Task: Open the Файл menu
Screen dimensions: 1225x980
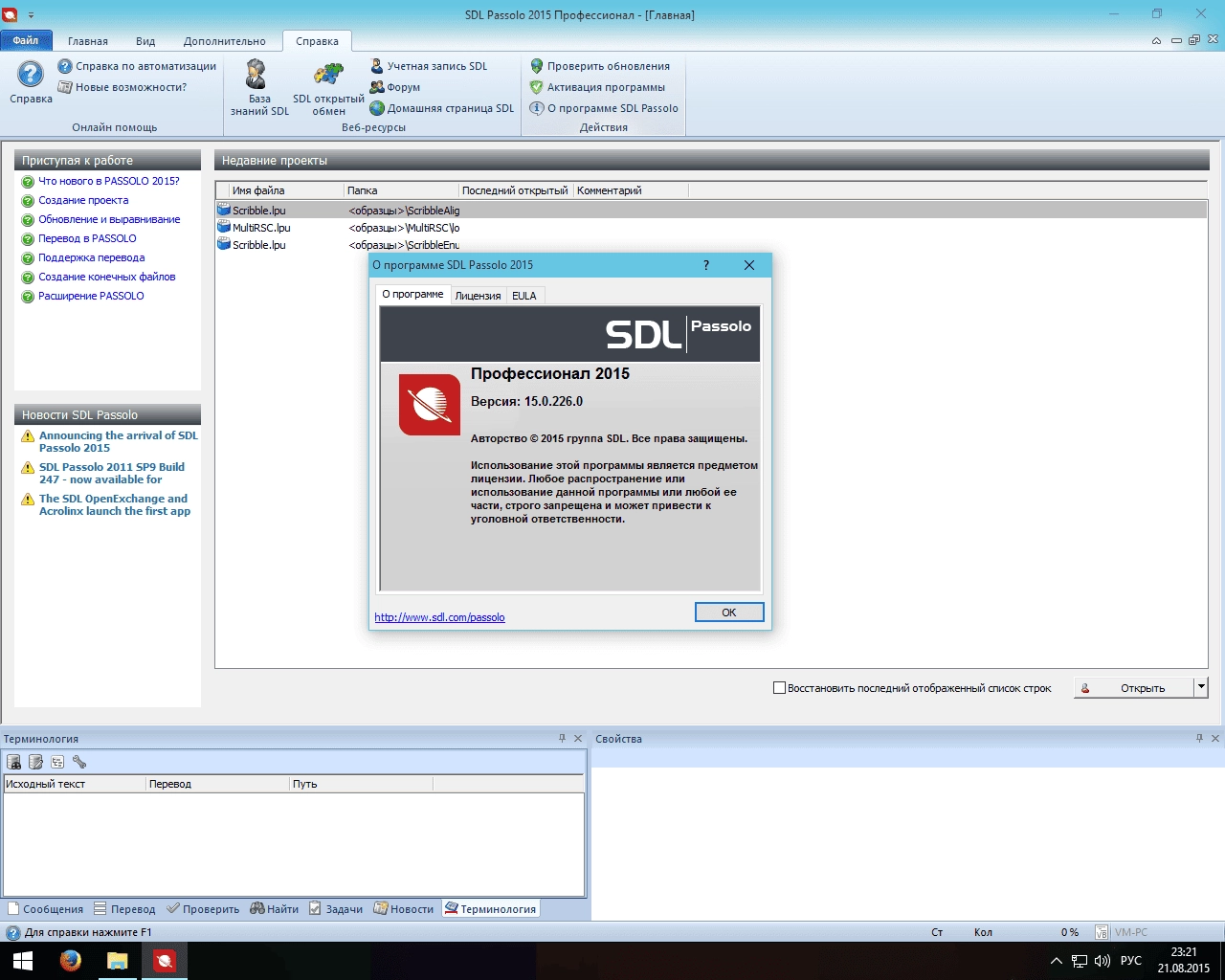Action: click(x=26, y=40)
